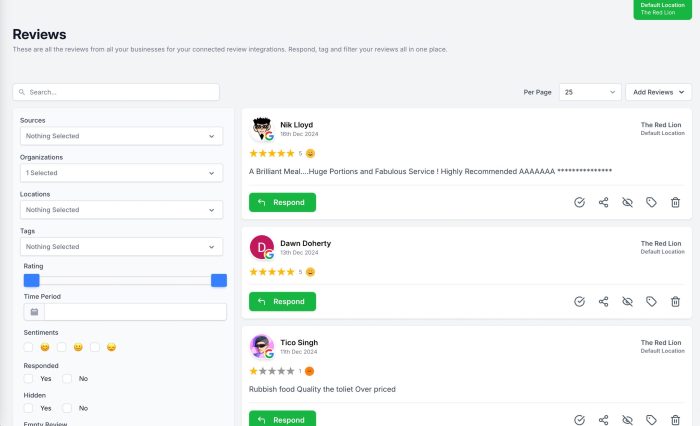
Task: Delete Dawn Doherty's review with trash icon
Action: (675, 301)
